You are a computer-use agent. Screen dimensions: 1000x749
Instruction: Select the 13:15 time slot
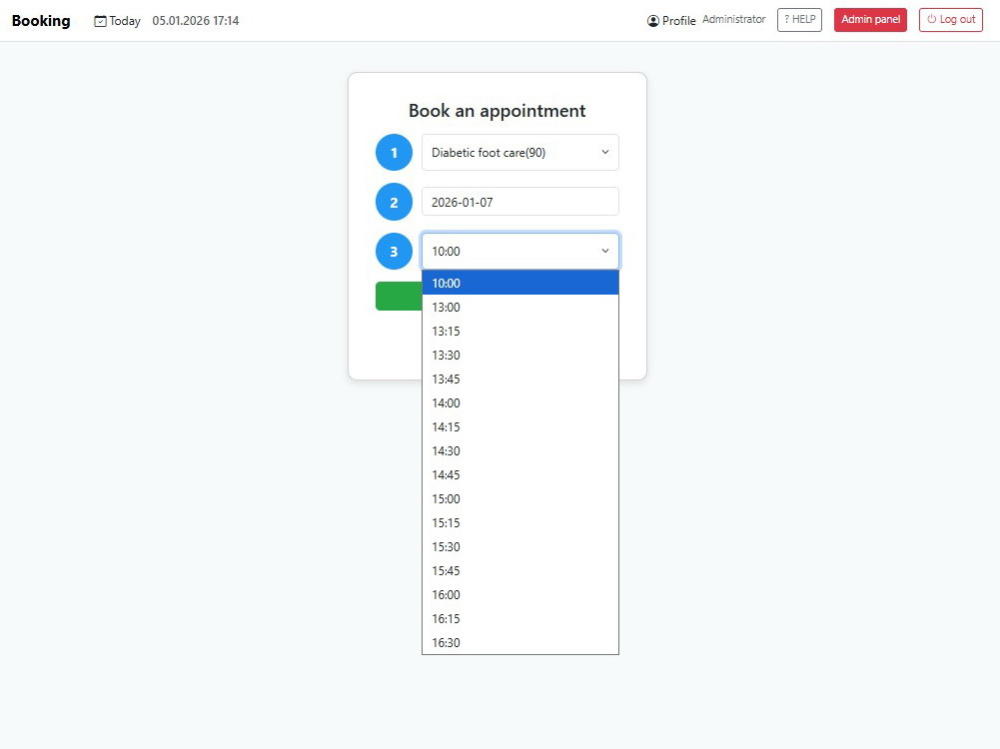coord(520,331)
